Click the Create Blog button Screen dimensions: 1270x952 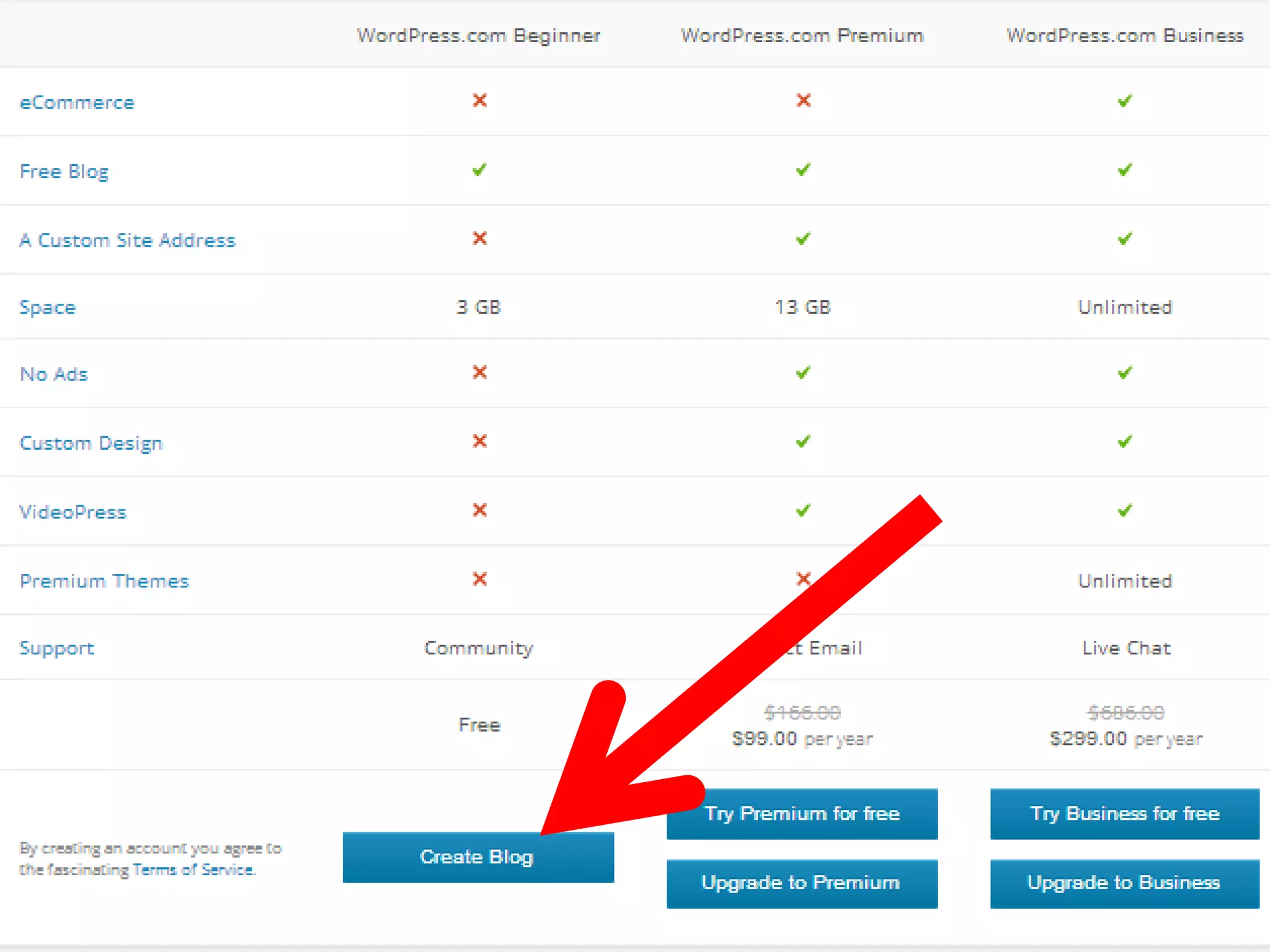[x=477, y=857]
